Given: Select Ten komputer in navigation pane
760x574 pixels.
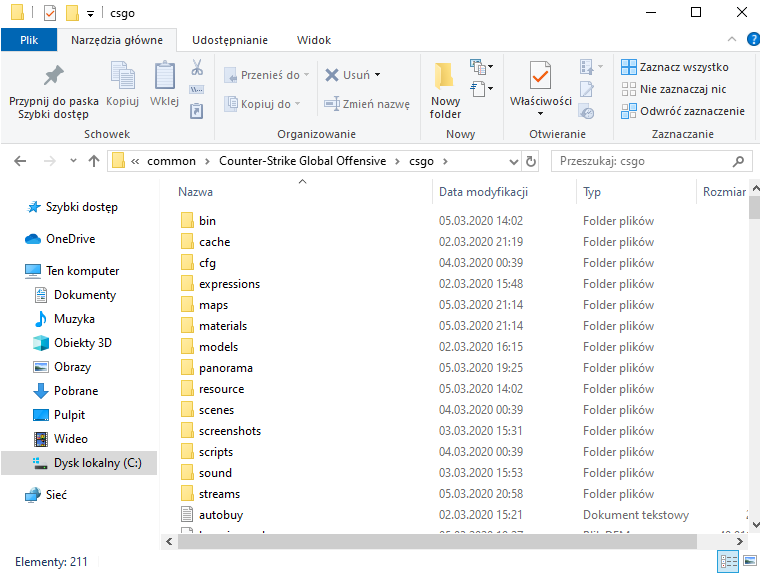Looking at the screenshot, I should click(x=72, y=271).
